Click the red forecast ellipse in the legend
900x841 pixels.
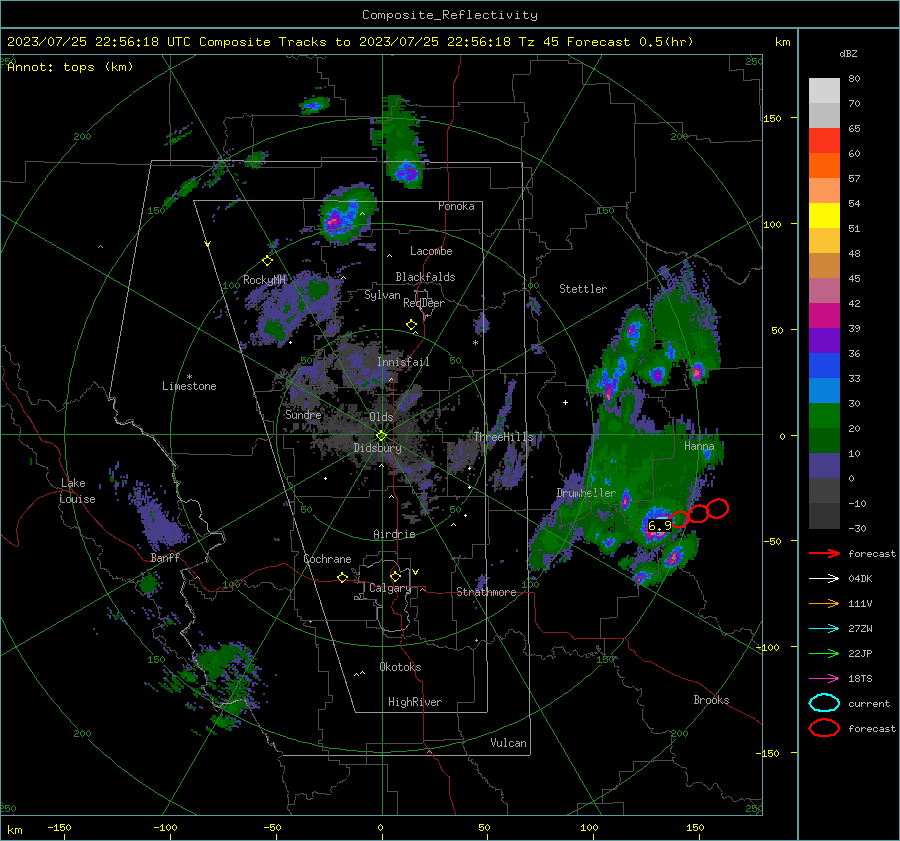point(824,728)
